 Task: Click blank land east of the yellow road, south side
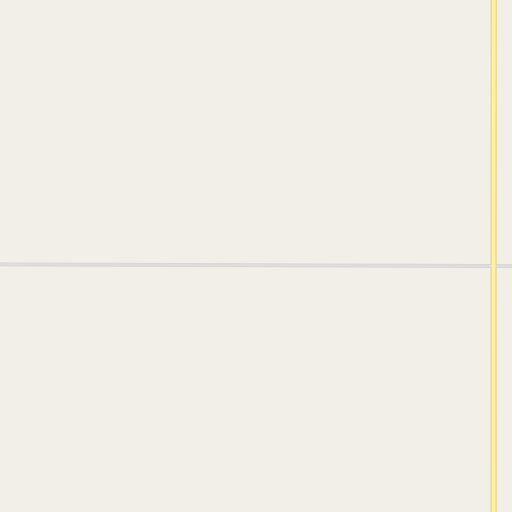pyautogui.click(x=505, y=390)
